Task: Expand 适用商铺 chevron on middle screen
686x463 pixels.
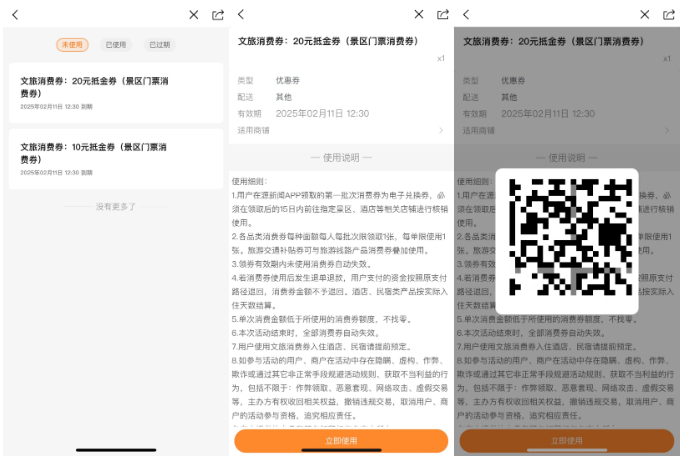Action: click(441, 130)
